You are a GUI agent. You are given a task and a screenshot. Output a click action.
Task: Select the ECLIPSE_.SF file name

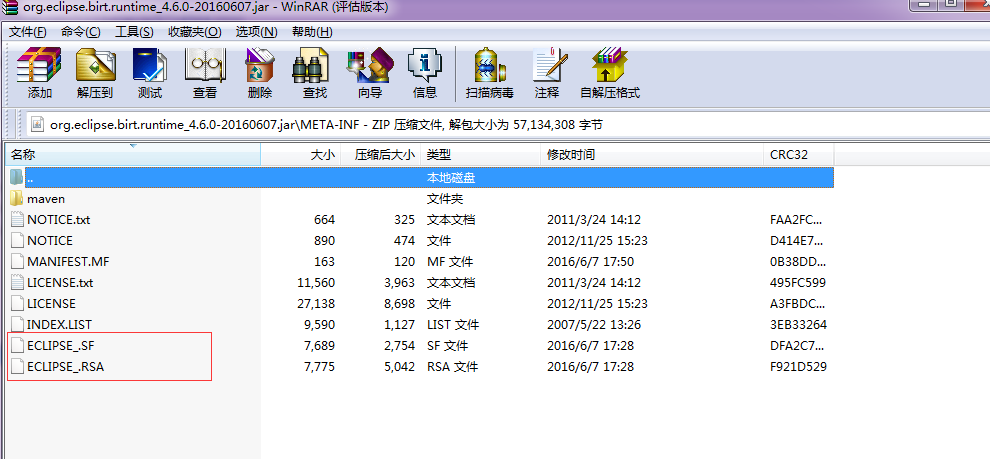(x=61, y=346)
